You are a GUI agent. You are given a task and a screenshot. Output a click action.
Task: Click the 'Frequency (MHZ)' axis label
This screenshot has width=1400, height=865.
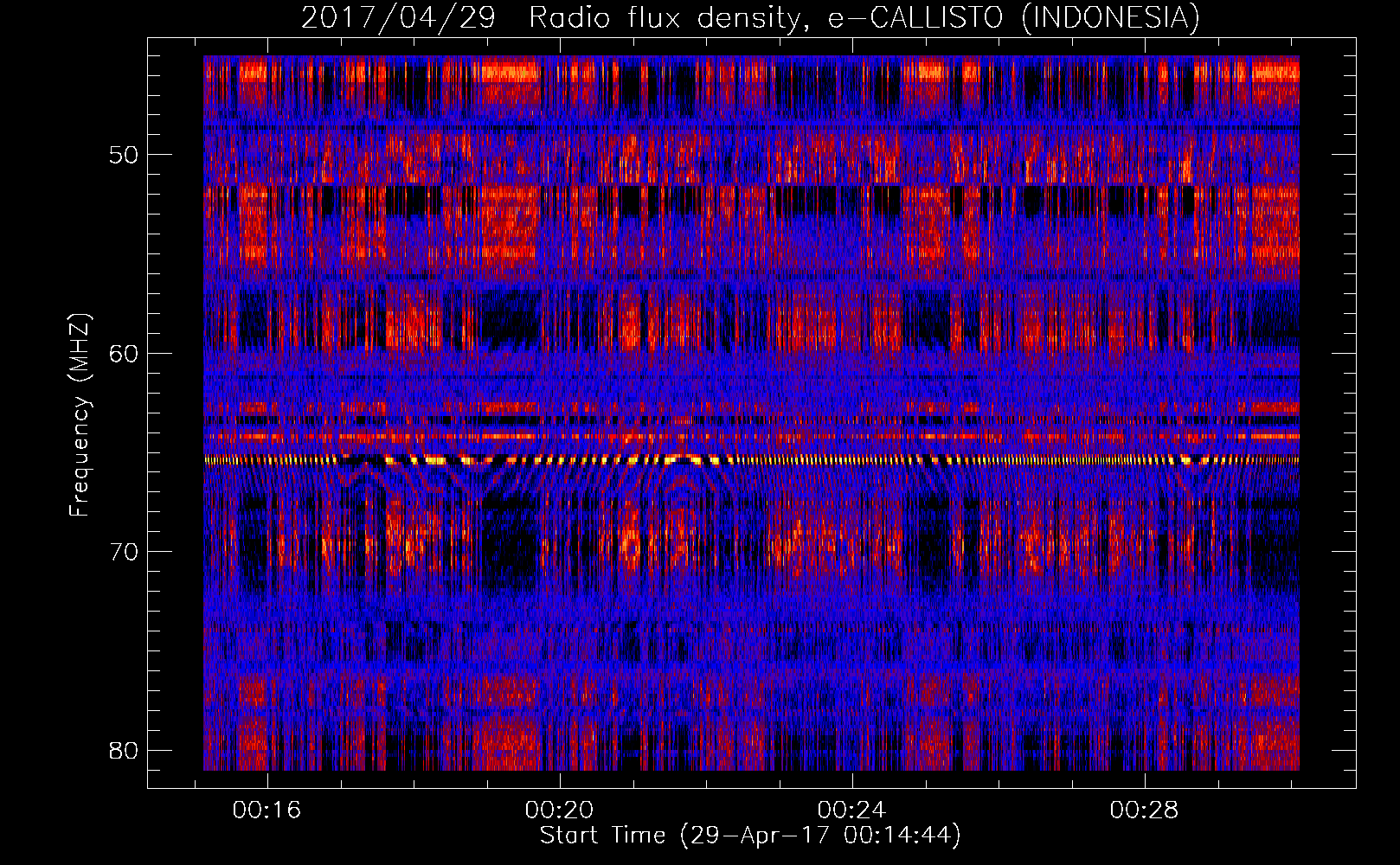click(x=80, y=415)
